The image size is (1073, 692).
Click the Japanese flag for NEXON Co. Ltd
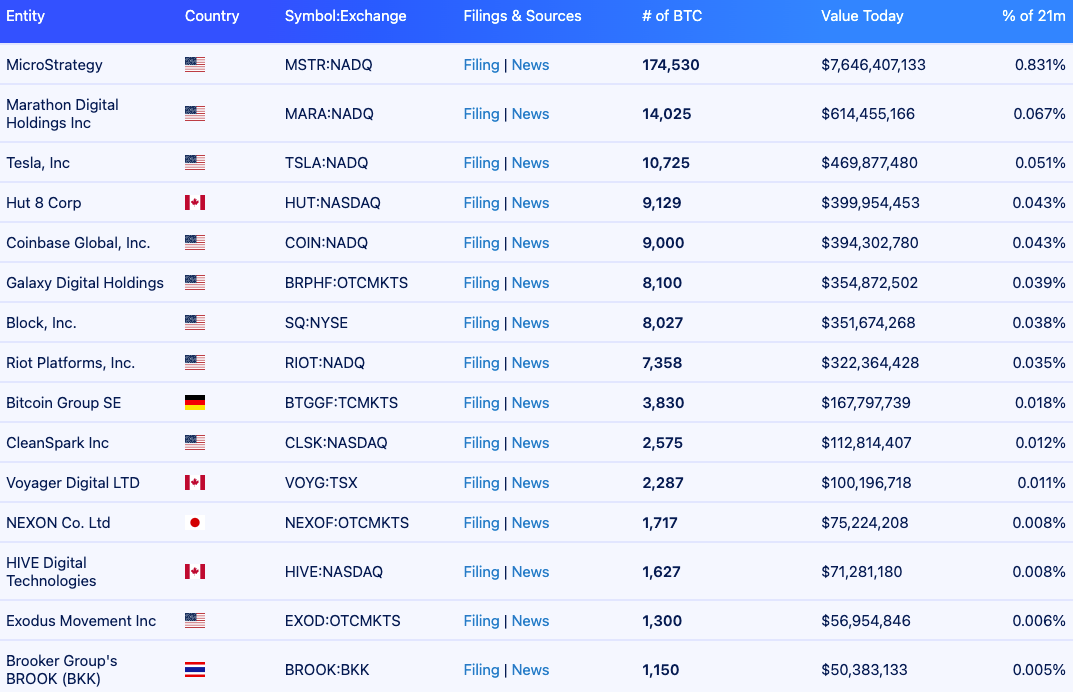(195, 523)
